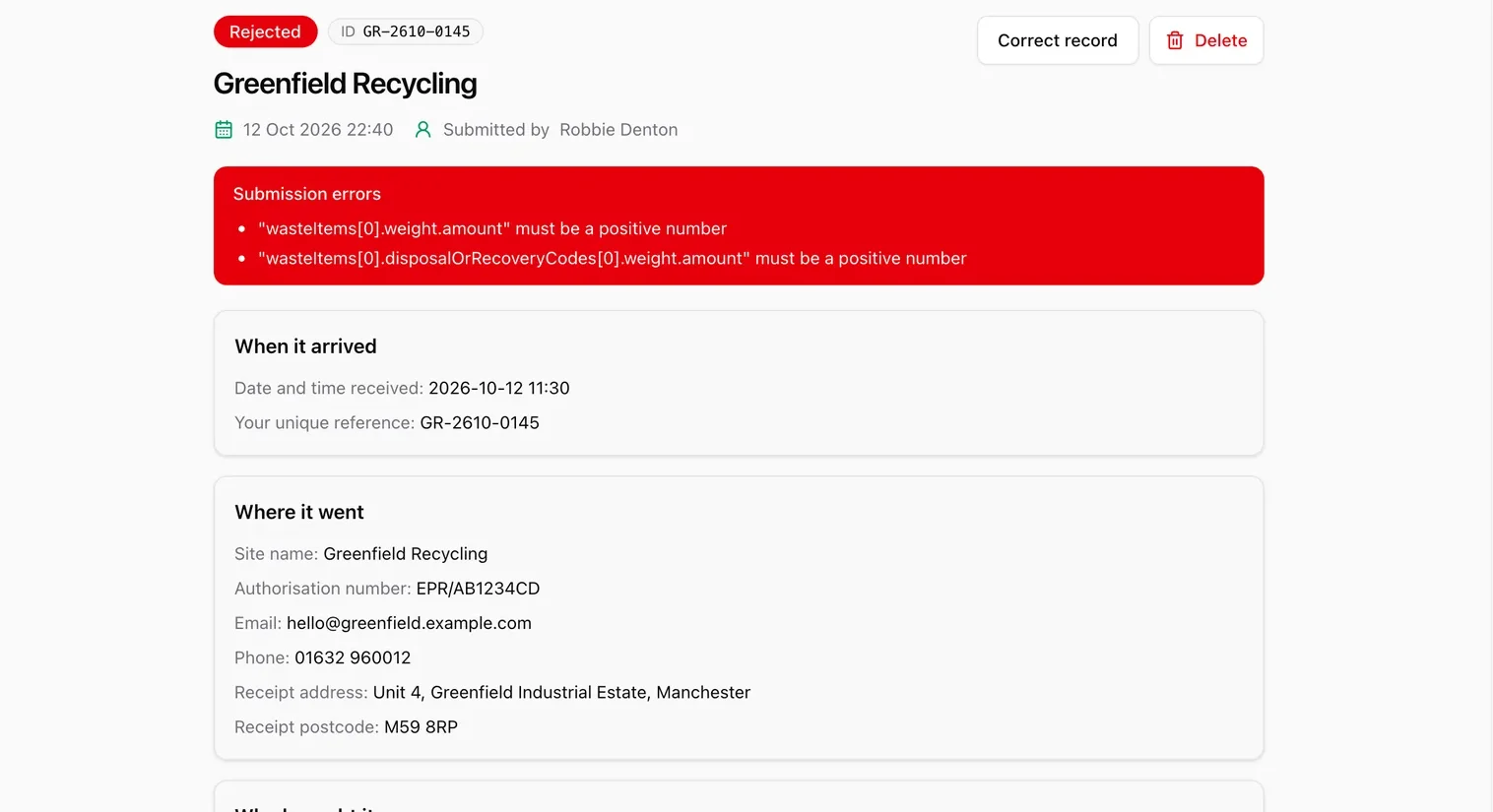The image size is (1493, 812).
Task: Click received date value 2026-10-12 11:30
Action: coord(499,388)
